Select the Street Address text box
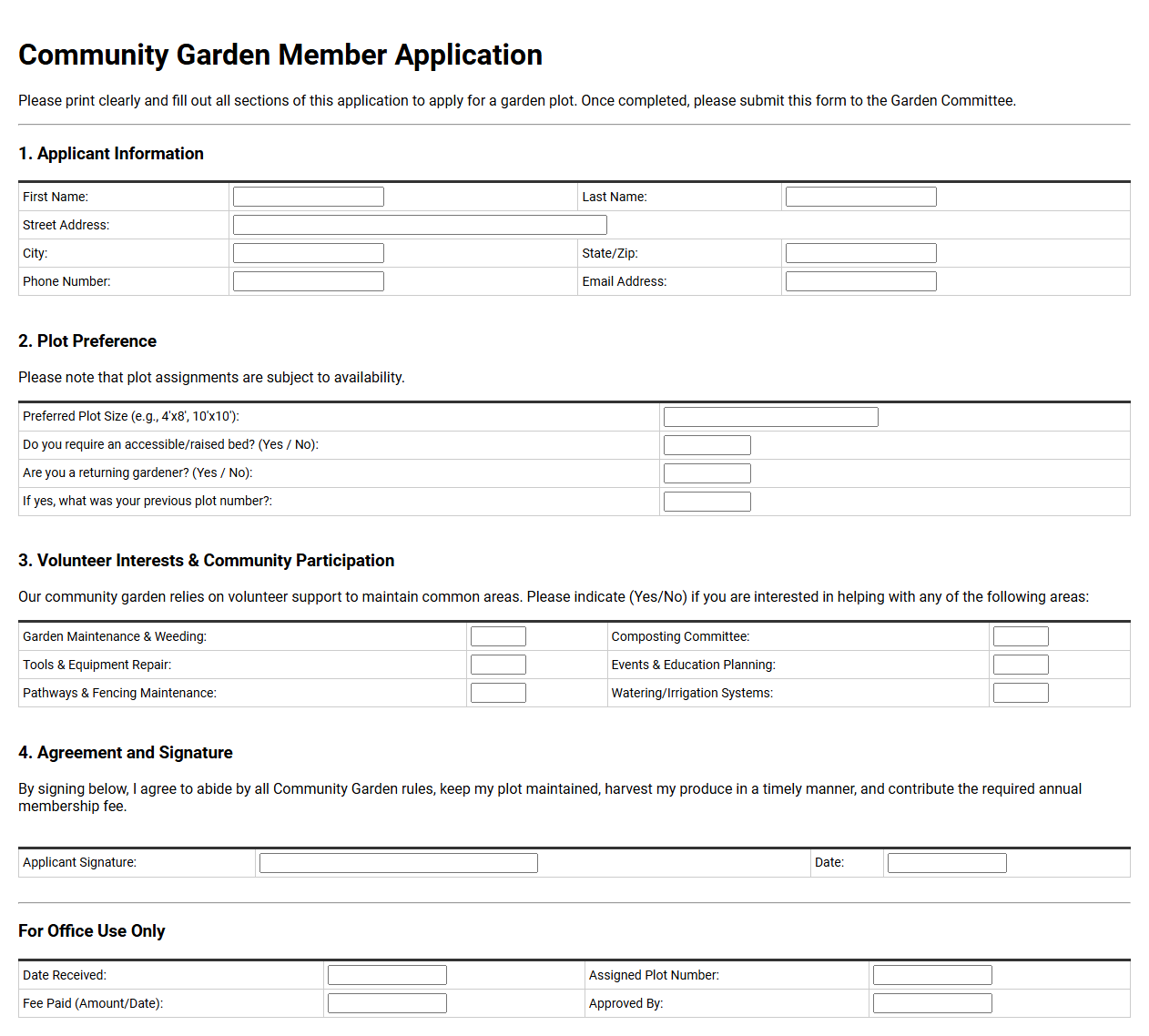The height and width of the screenshot is (1036, 1149). pyautogui.click(x=420, y=225)
